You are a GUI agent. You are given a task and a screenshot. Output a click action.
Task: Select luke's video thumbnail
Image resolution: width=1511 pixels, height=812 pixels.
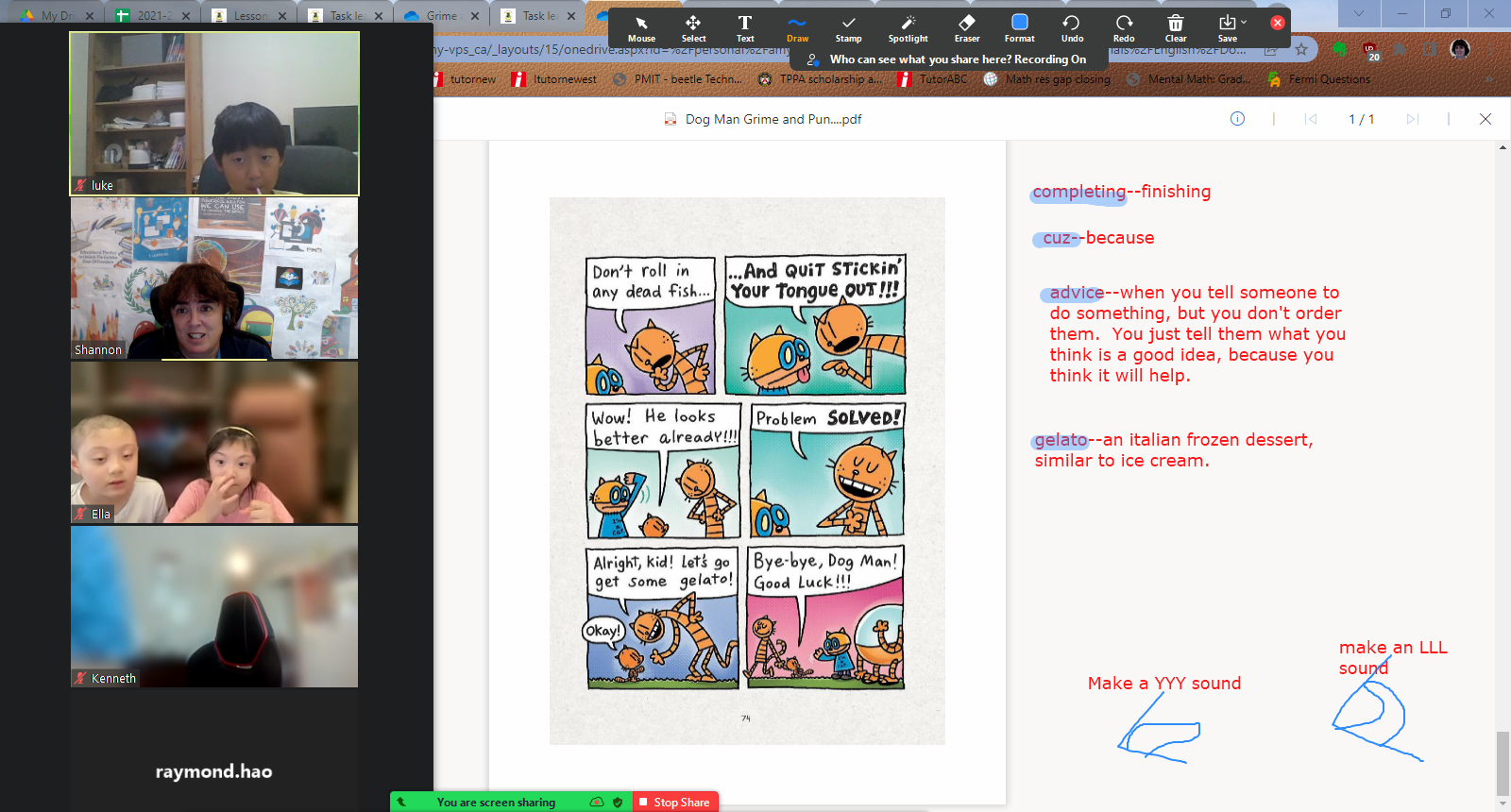tap(214, 113)
